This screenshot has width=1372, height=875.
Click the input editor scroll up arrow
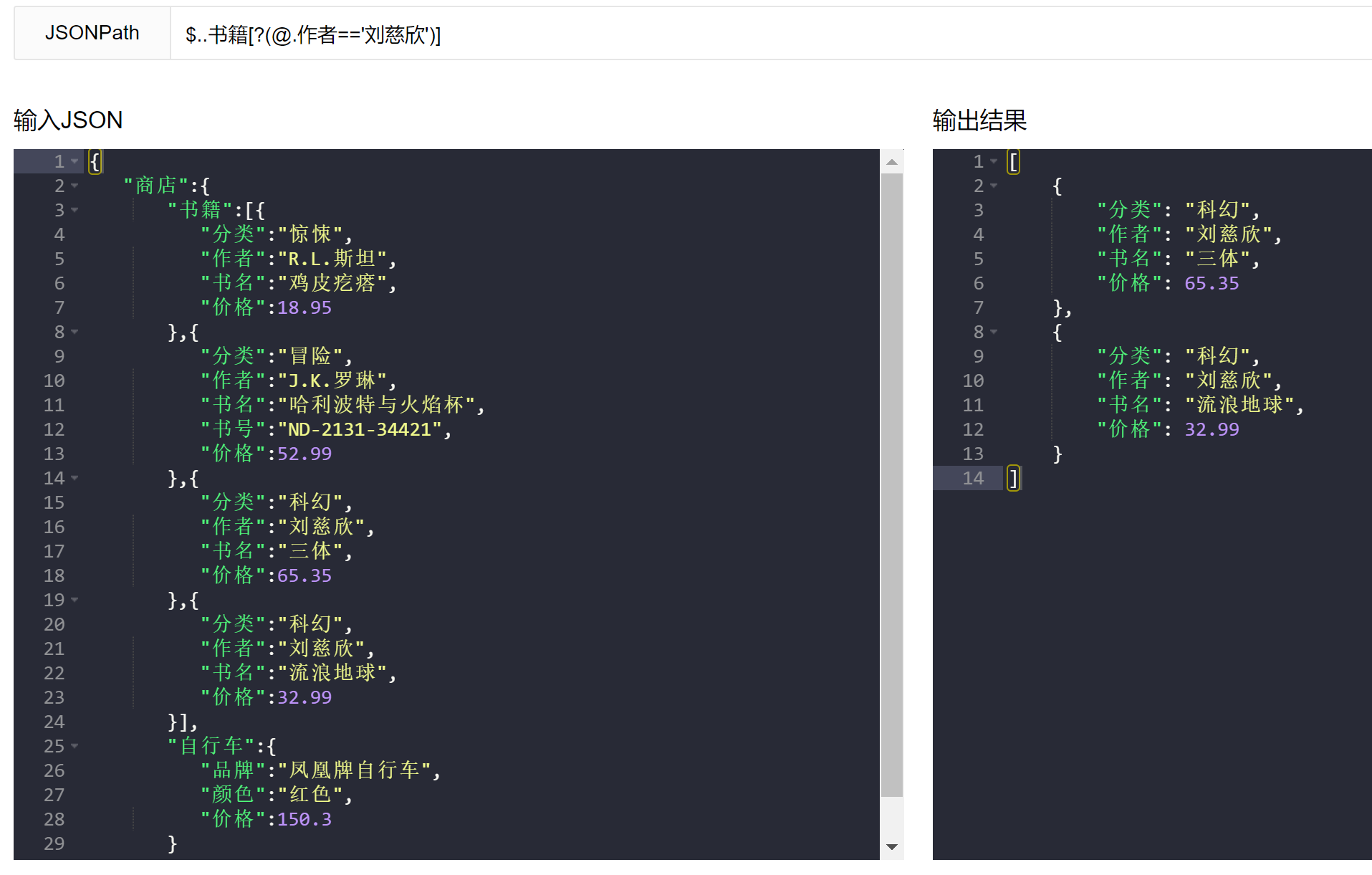click(892, 162)
